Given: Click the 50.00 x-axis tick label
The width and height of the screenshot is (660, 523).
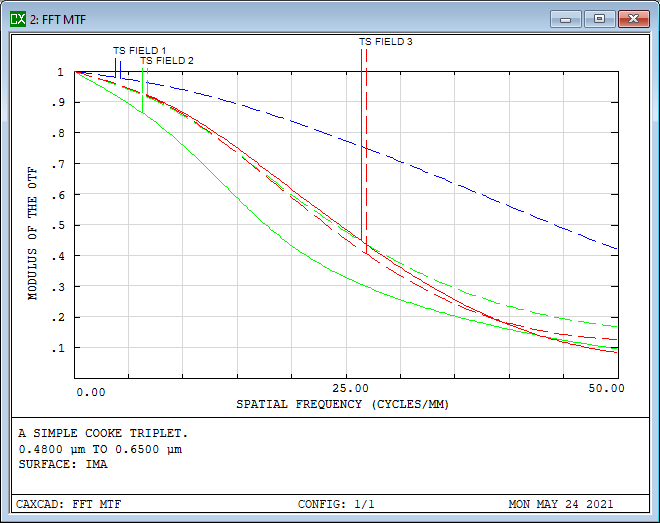Looking at the screenshot, I should [606, 388].
